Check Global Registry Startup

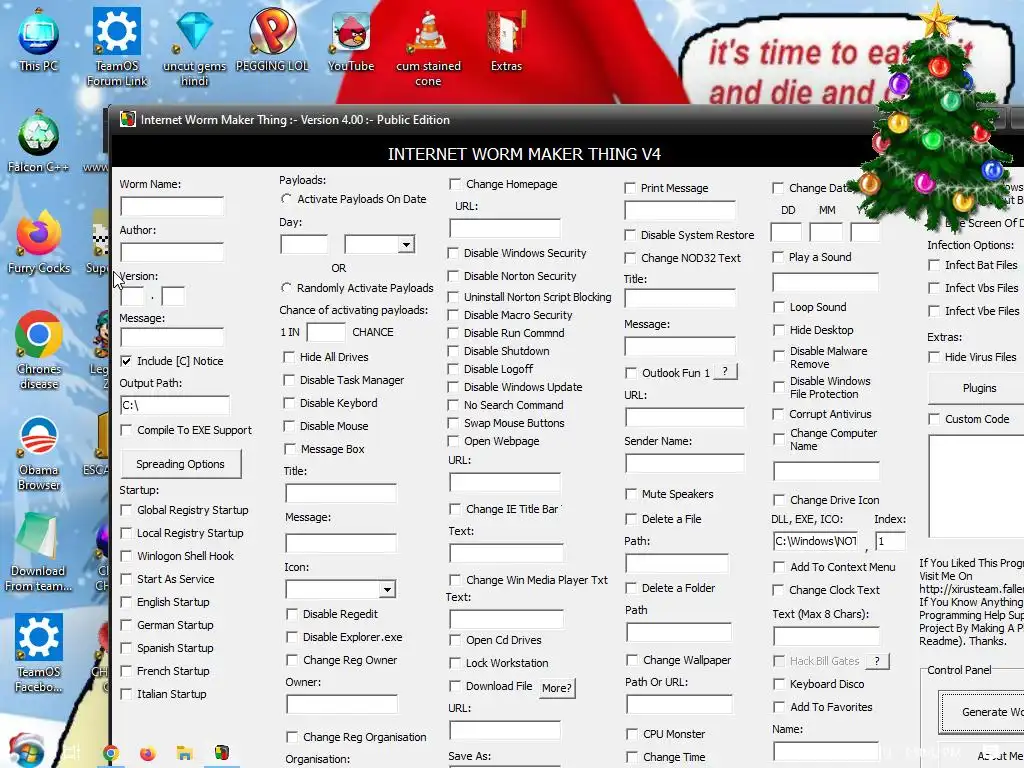click(x=127, y=510)
